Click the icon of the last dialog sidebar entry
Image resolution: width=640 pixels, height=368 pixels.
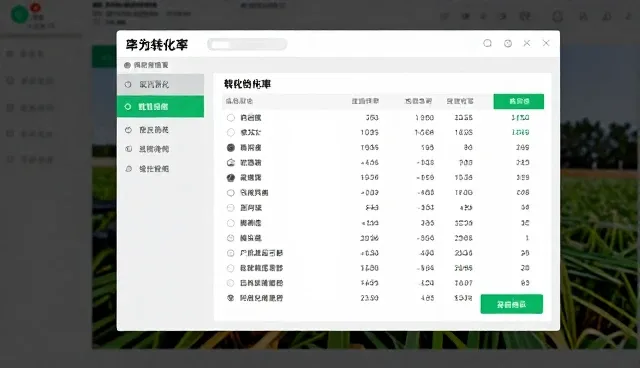(128, 168)
